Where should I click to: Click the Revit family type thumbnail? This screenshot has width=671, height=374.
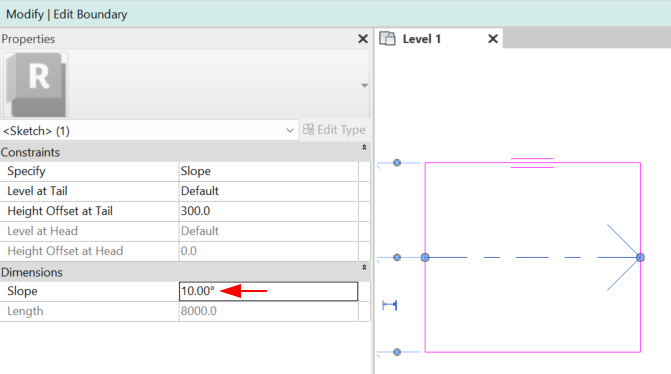click(x=36, y=85)
